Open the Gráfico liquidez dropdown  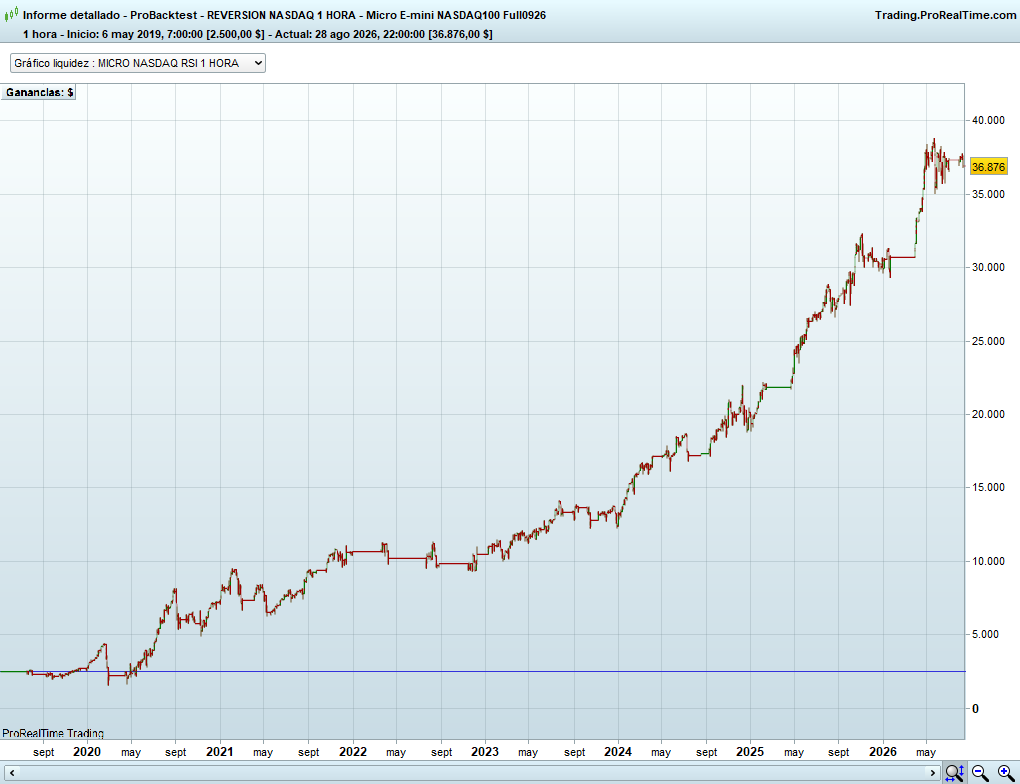click(138, 63)
